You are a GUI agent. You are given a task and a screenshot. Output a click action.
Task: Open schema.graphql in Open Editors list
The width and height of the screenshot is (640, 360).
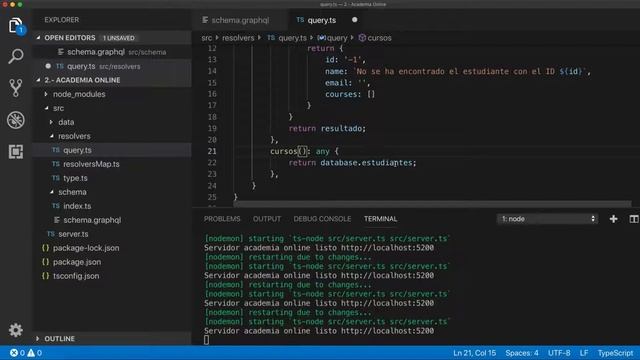112,52
